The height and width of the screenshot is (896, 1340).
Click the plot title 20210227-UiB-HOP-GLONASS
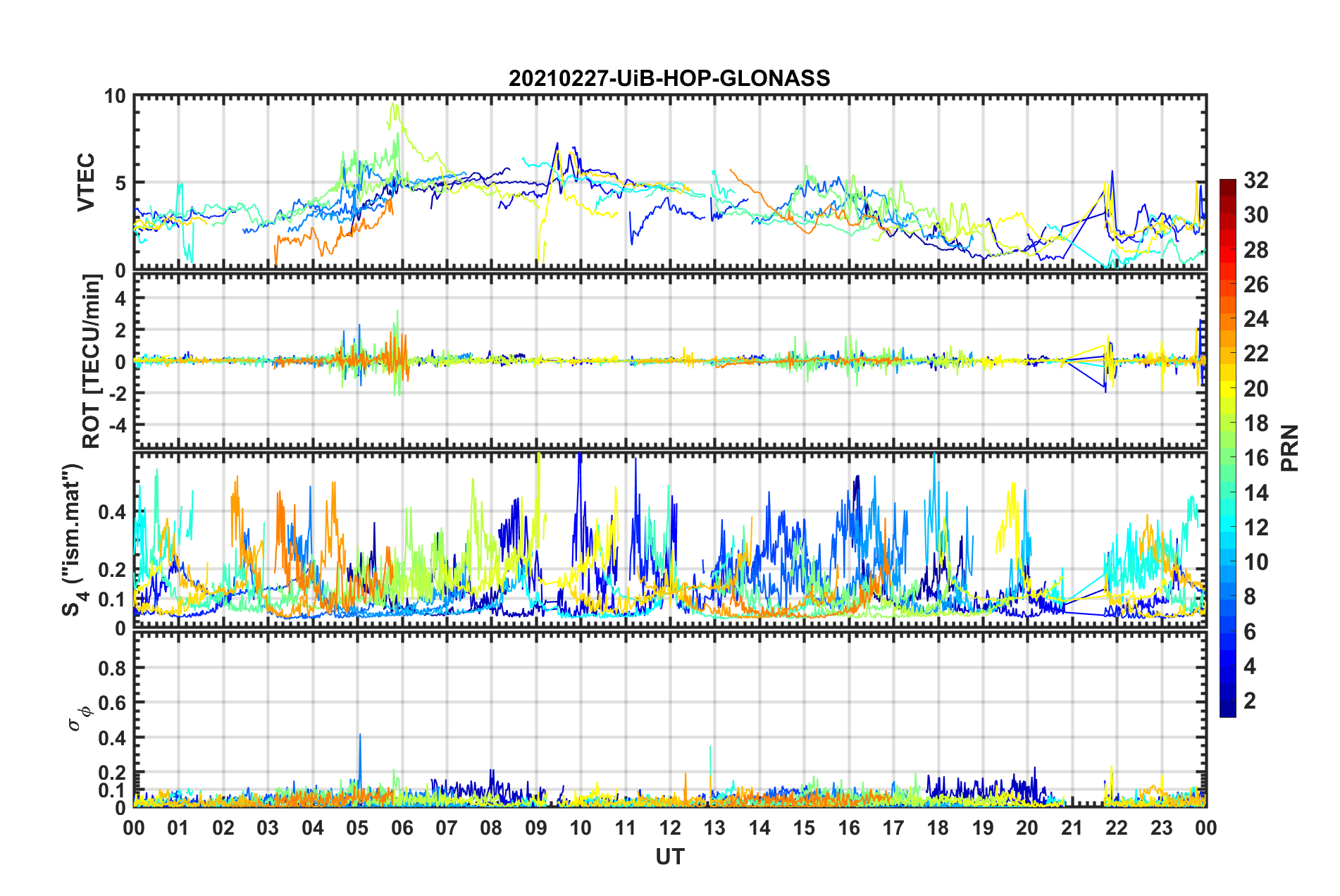point(669,78)
